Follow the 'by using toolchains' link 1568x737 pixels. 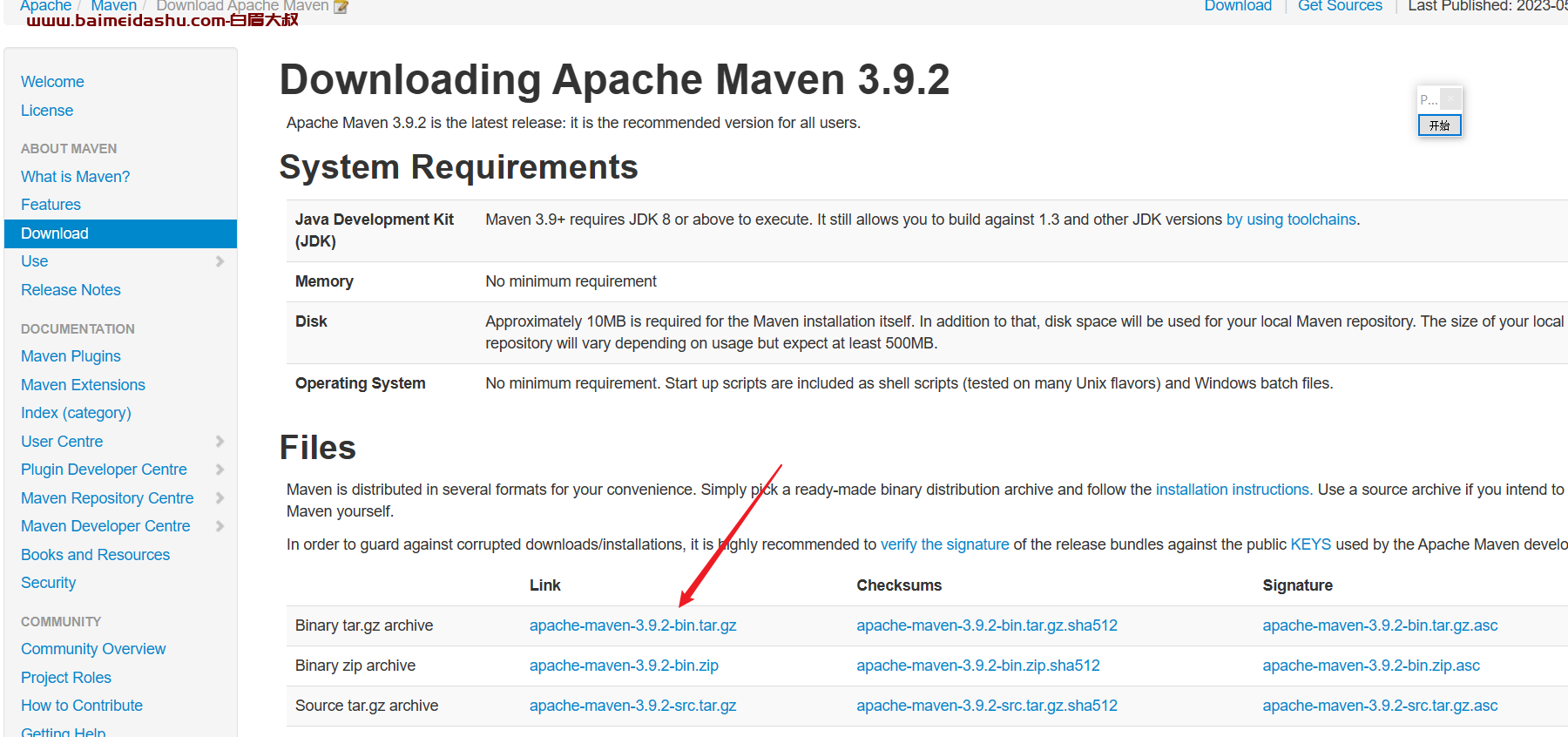click(1291, 220)
